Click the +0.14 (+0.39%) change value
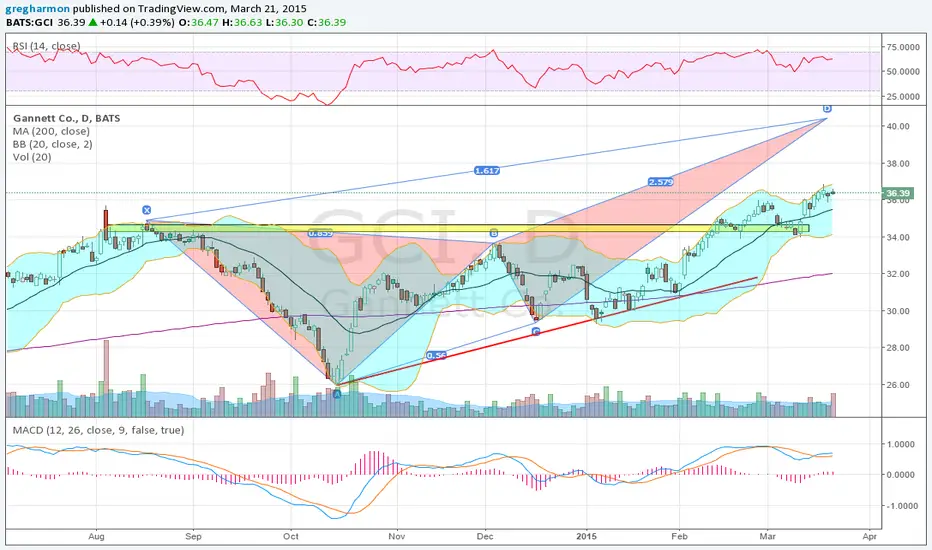This screenshot has width=932, height=550. tap(137, 23)
